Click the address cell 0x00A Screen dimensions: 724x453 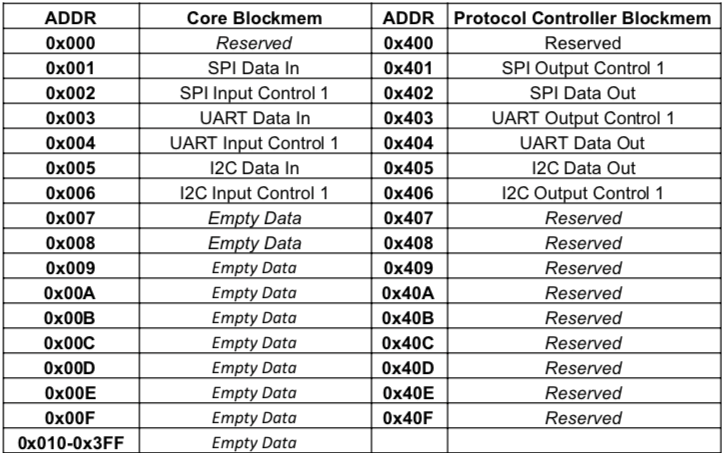point(70,292)
